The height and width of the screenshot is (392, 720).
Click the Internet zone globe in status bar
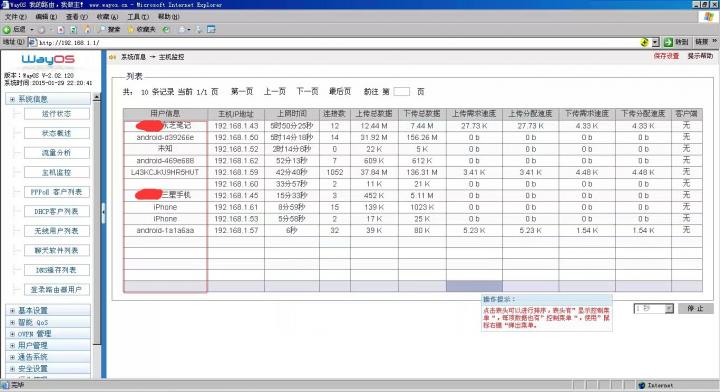[642, 386]
